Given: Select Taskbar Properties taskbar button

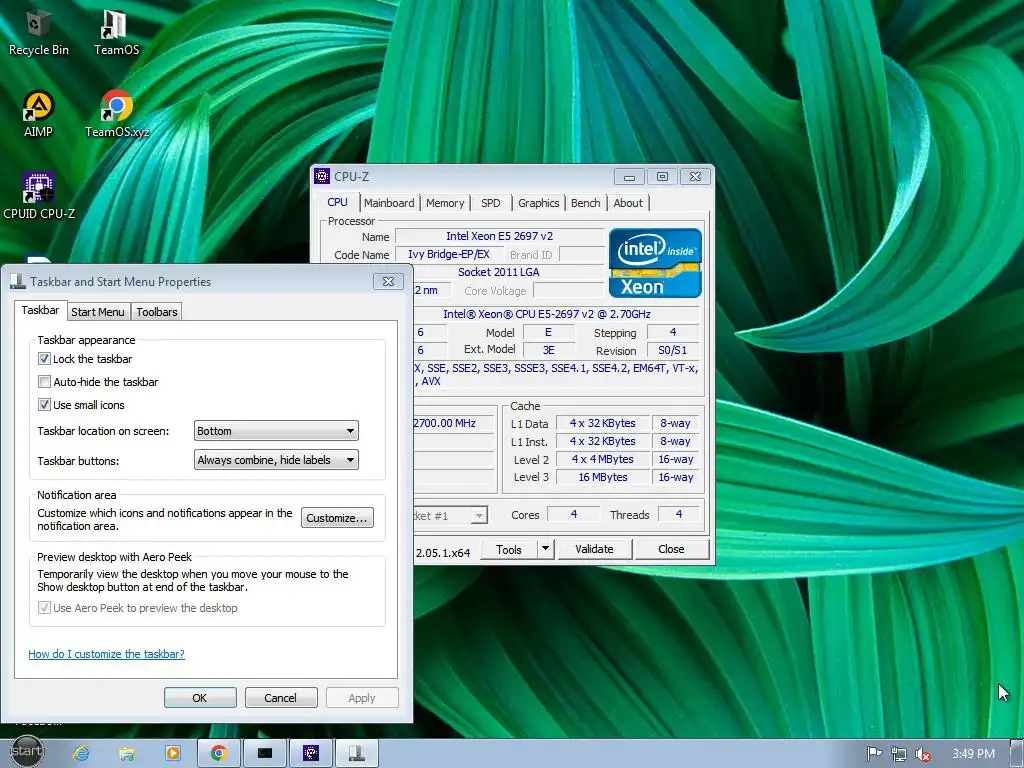Looking at the screenshot, I should [357, 754].
